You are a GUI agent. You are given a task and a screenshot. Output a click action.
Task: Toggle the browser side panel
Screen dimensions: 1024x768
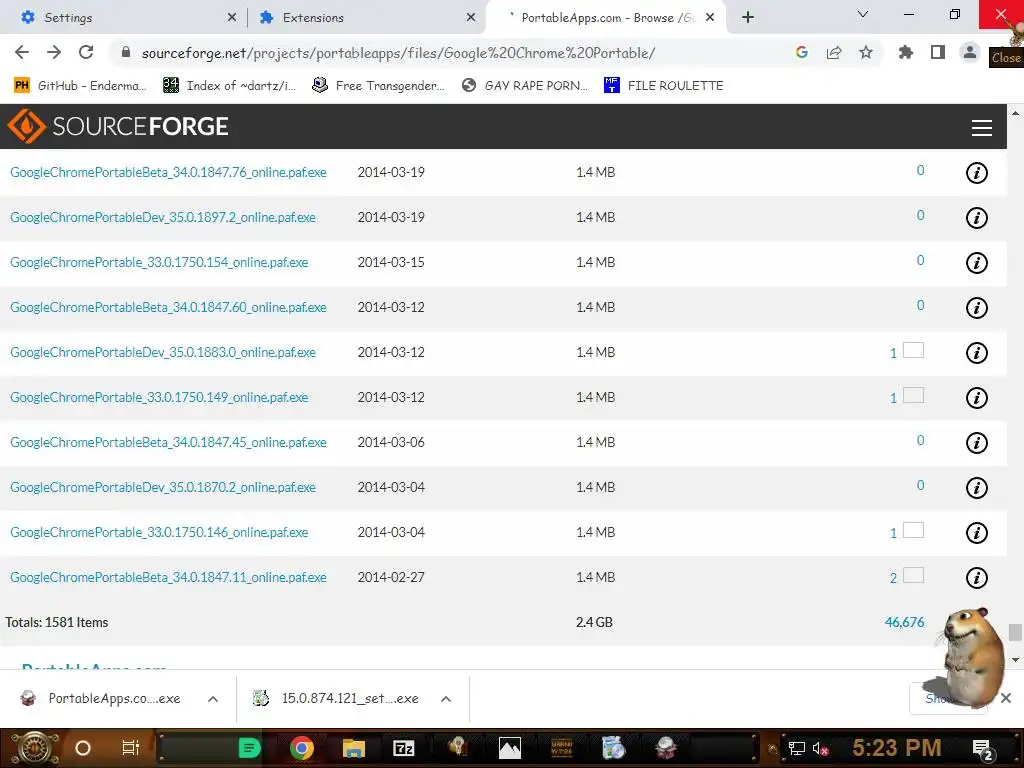pos(938,52)
